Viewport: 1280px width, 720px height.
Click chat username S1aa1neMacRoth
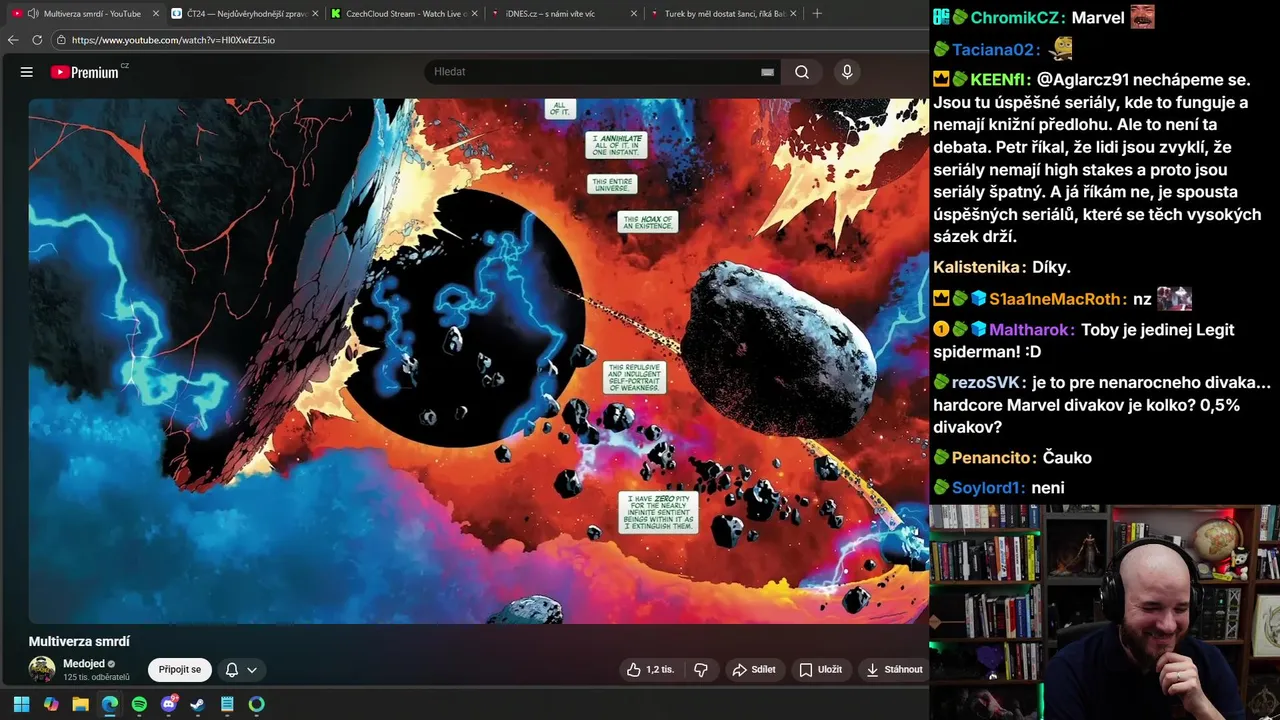pos(1056,299)
